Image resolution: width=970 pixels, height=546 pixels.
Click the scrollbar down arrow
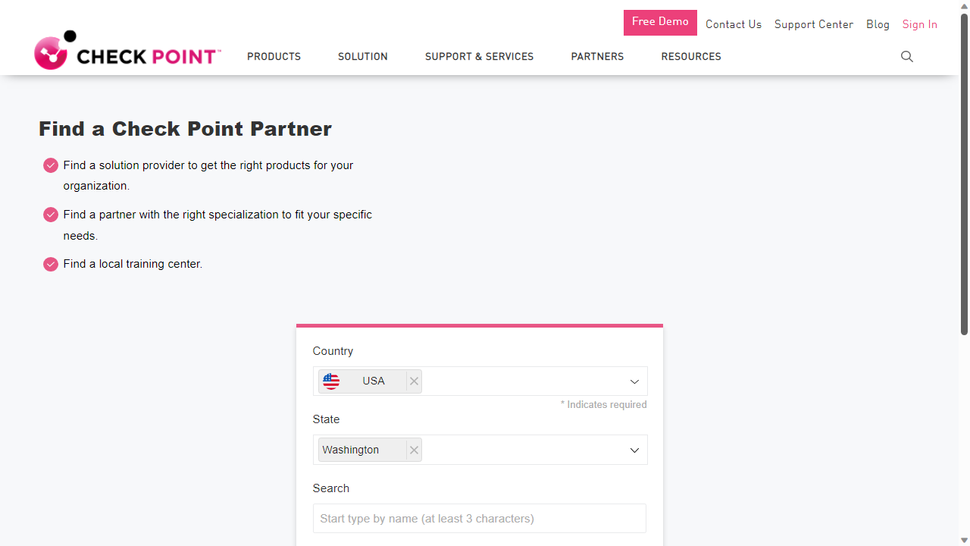[964, 540]
